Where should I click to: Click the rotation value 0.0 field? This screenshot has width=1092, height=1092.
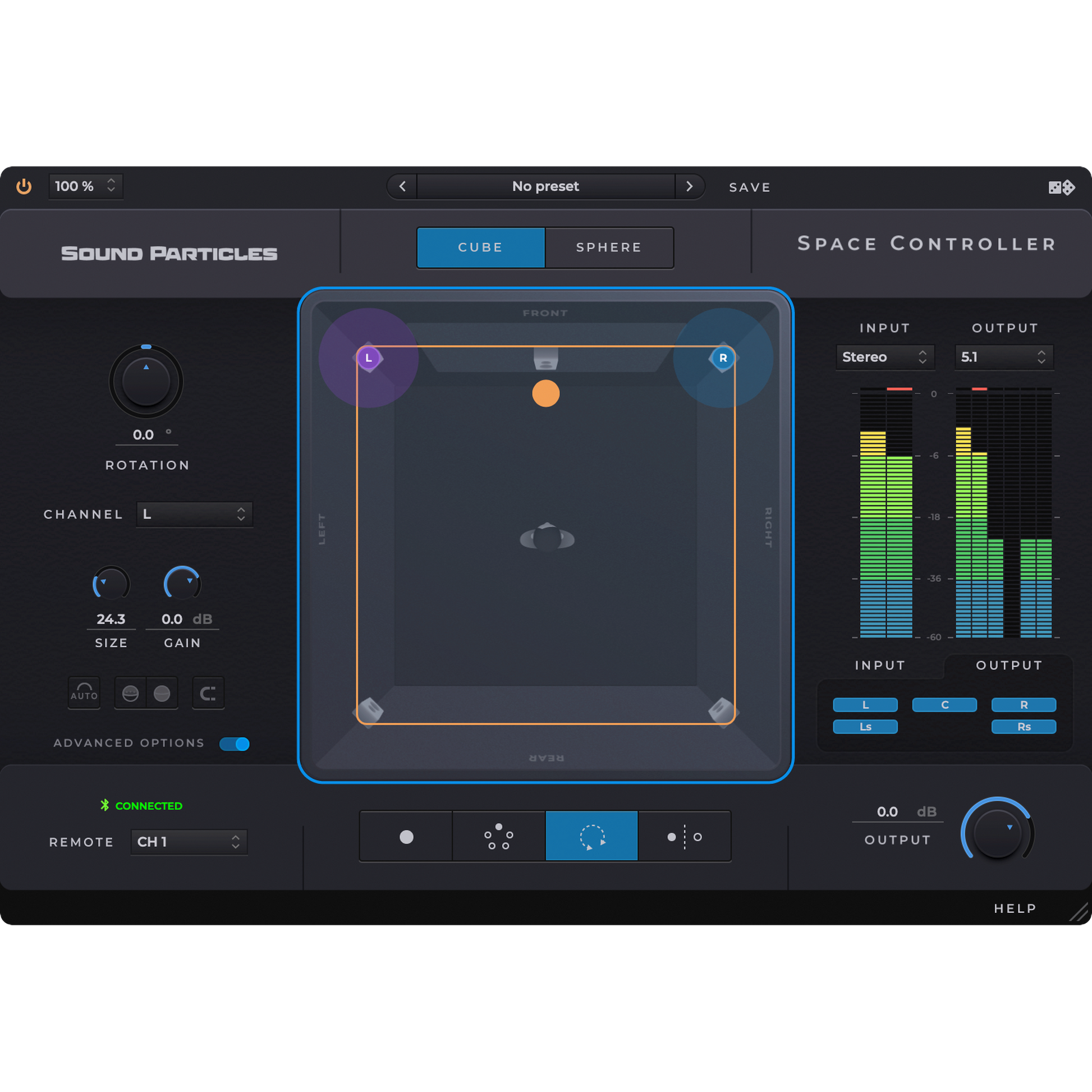click(x=147, y=435)
